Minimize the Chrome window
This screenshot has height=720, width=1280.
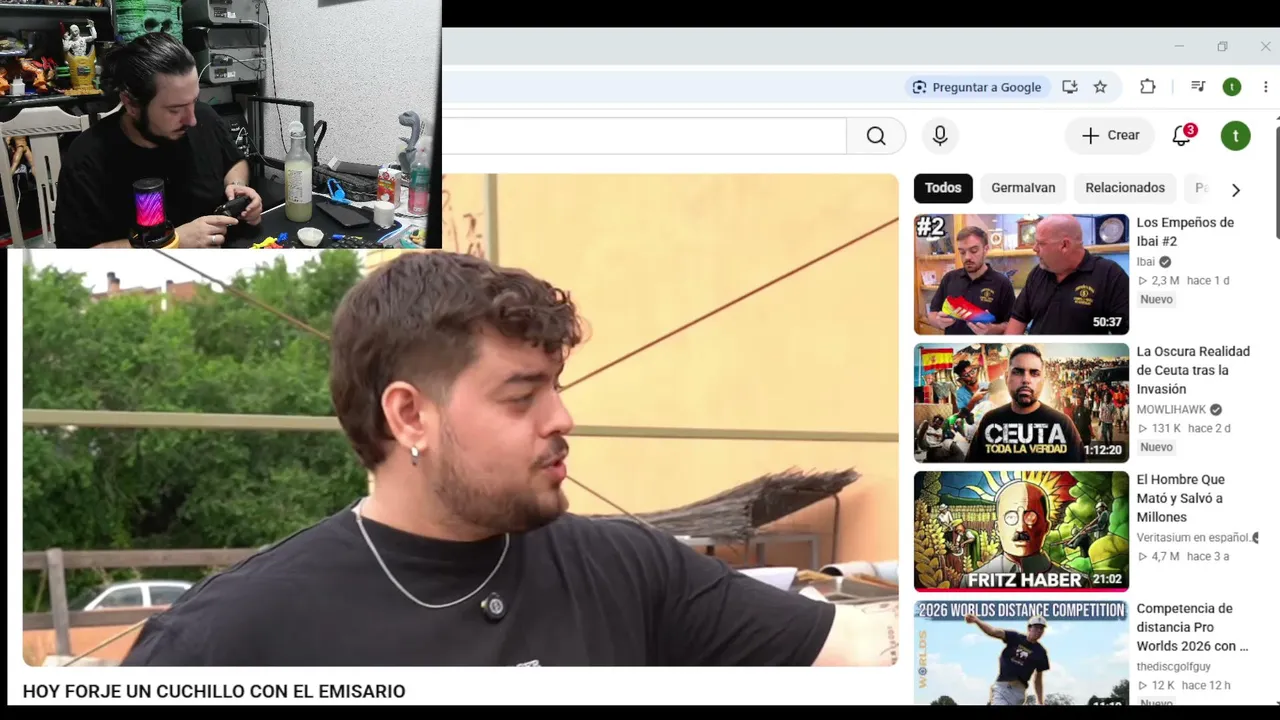1179,46
